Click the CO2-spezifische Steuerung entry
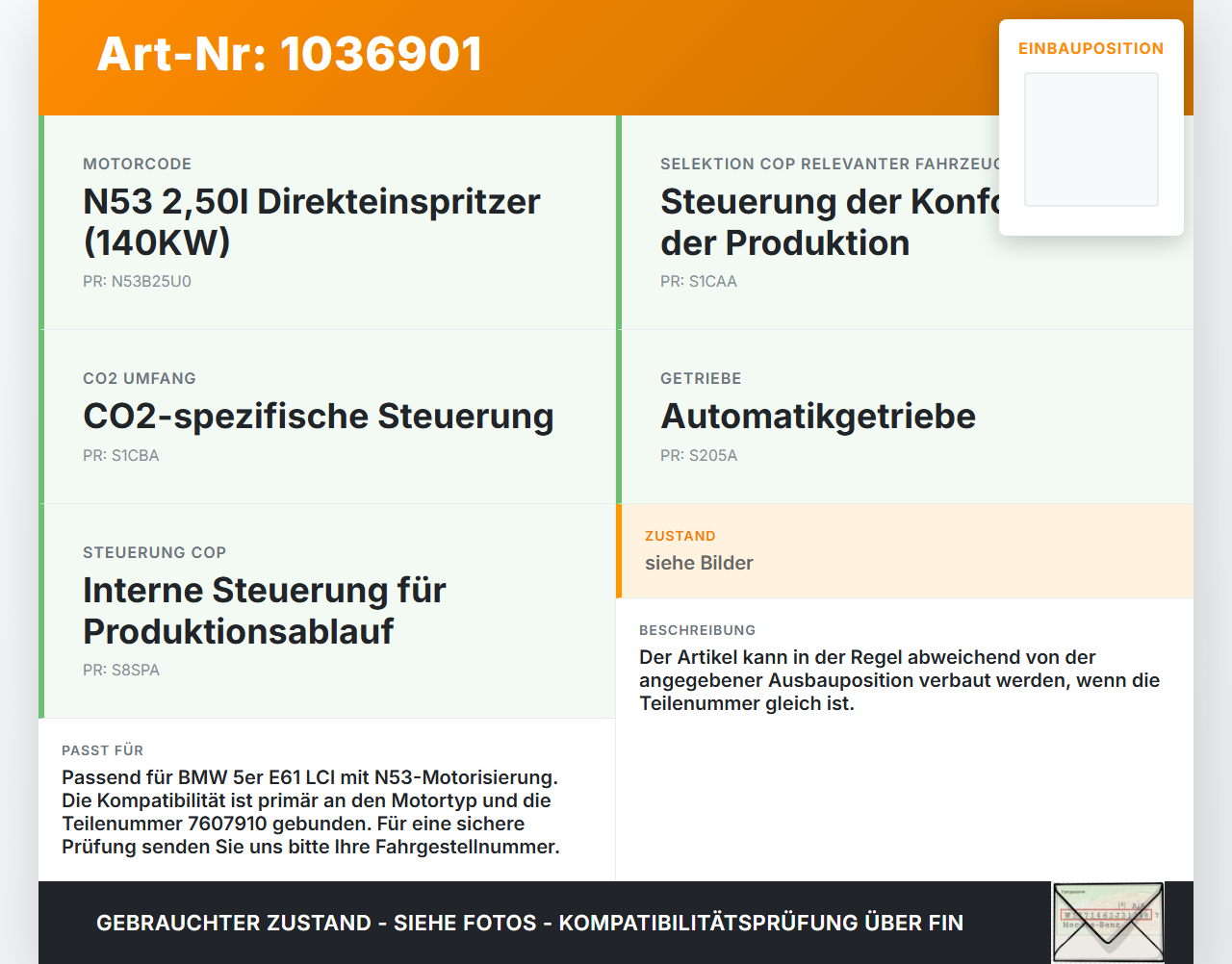This screenshot has height=964, width=1232. 319,416
